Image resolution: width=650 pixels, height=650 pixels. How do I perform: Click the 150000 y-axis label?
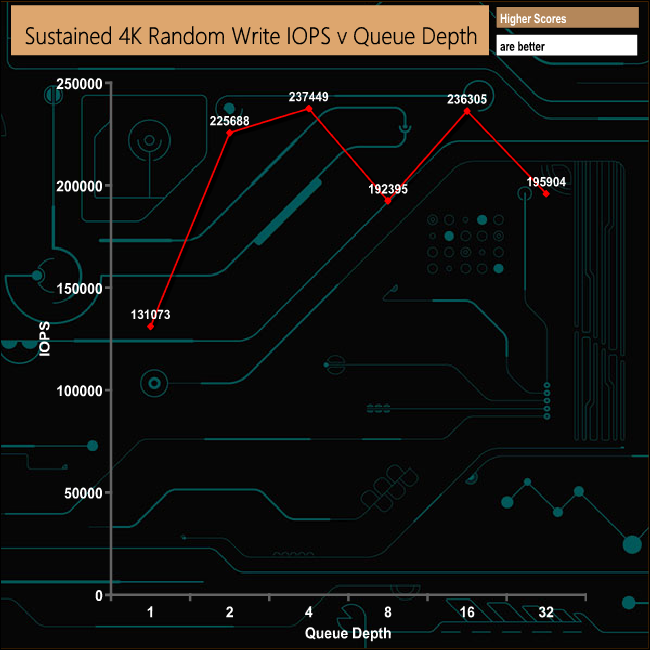pos(79,289)
